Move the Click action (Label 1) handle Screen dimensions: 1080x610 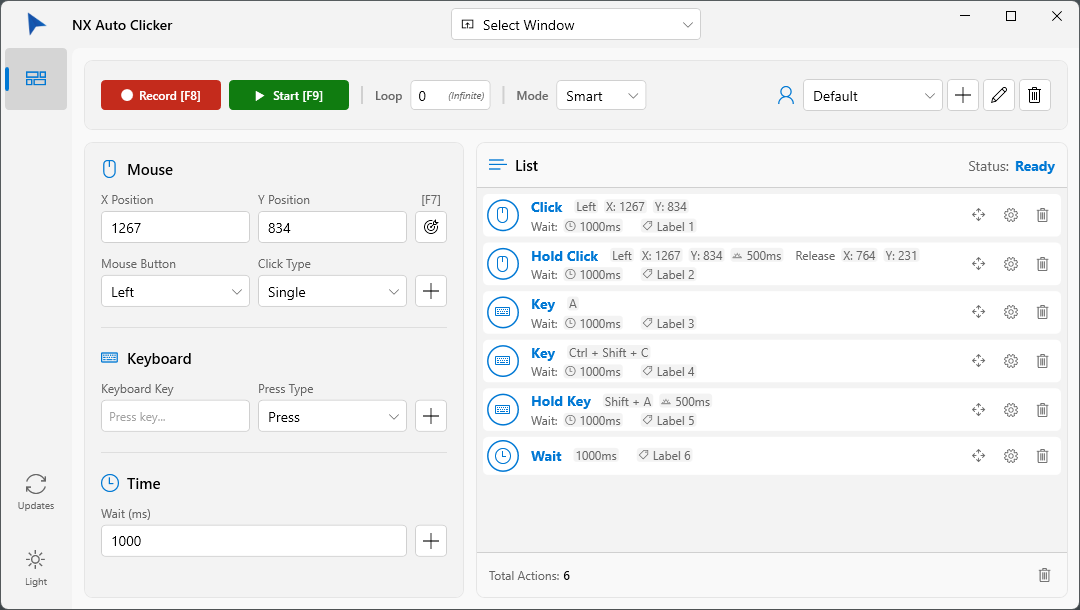pos(978,215)
